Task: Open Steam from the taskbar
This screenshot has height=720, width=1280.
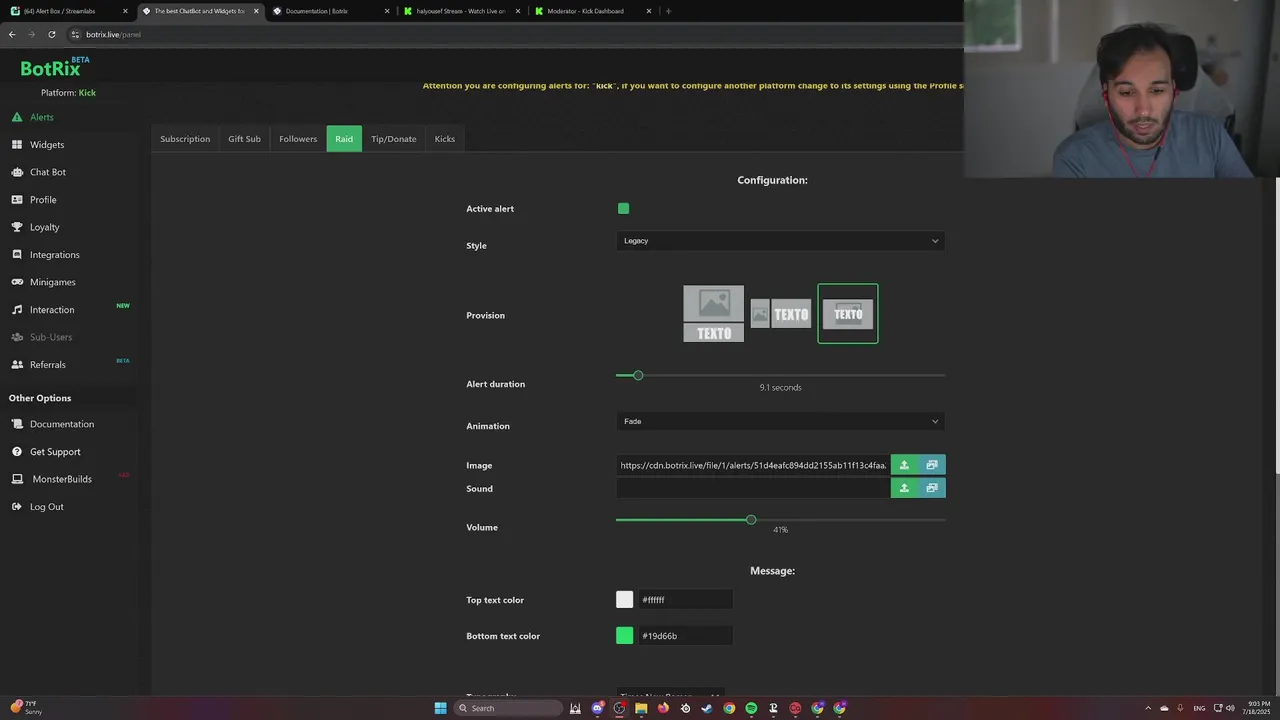Action: coord(707,708)
